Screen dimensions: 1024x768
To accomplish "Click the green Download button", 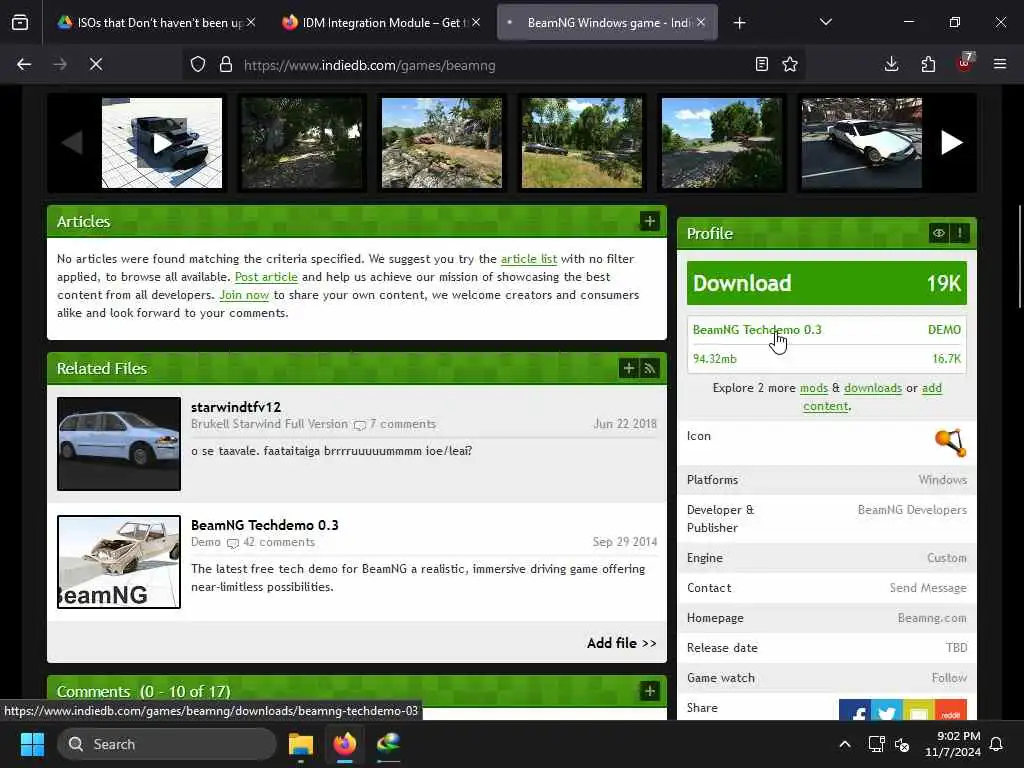I will pyautogui.click(x=826, y=283).
